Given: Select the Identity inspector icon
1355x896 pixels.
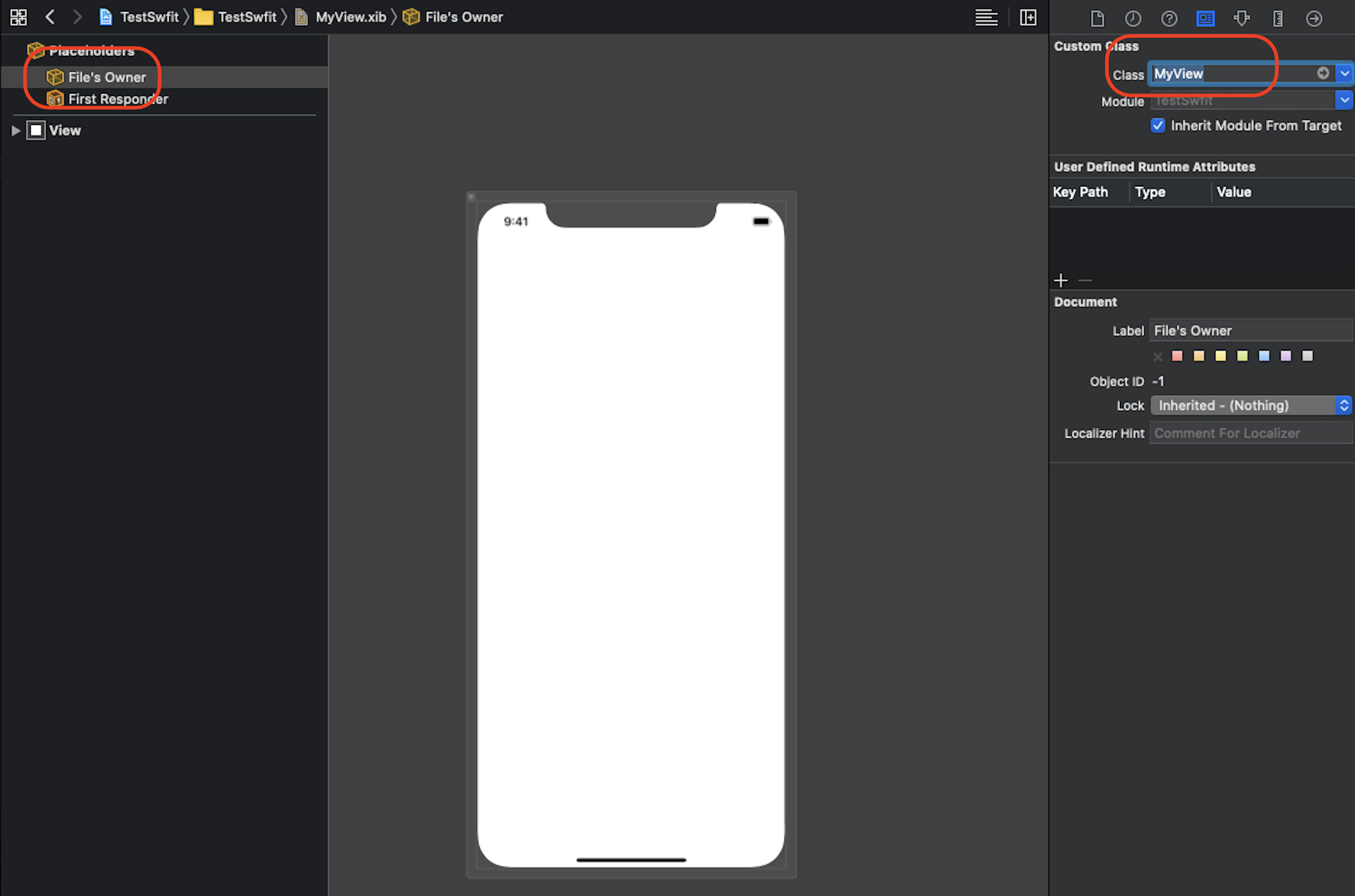Looking at the screenshot, I should pos(1205,18).
